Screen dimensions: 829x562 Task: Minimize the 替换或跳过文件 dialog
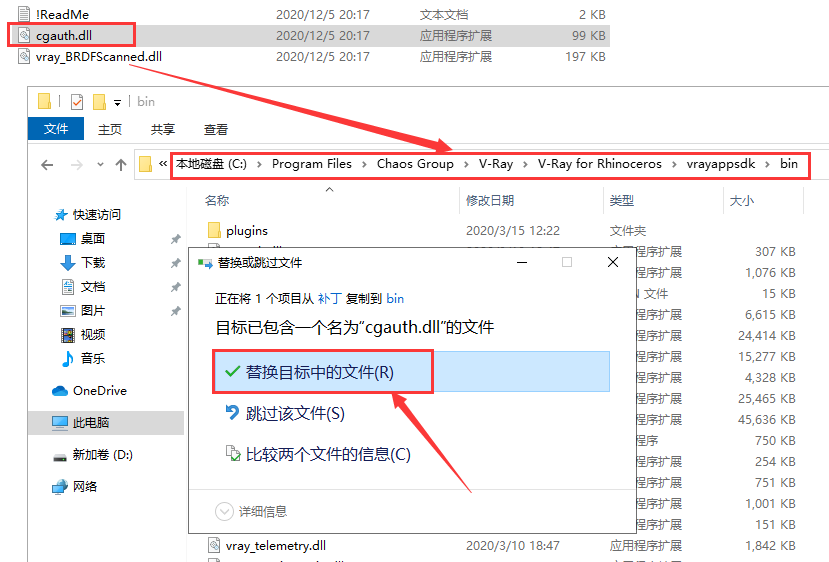tap(522, 262)
